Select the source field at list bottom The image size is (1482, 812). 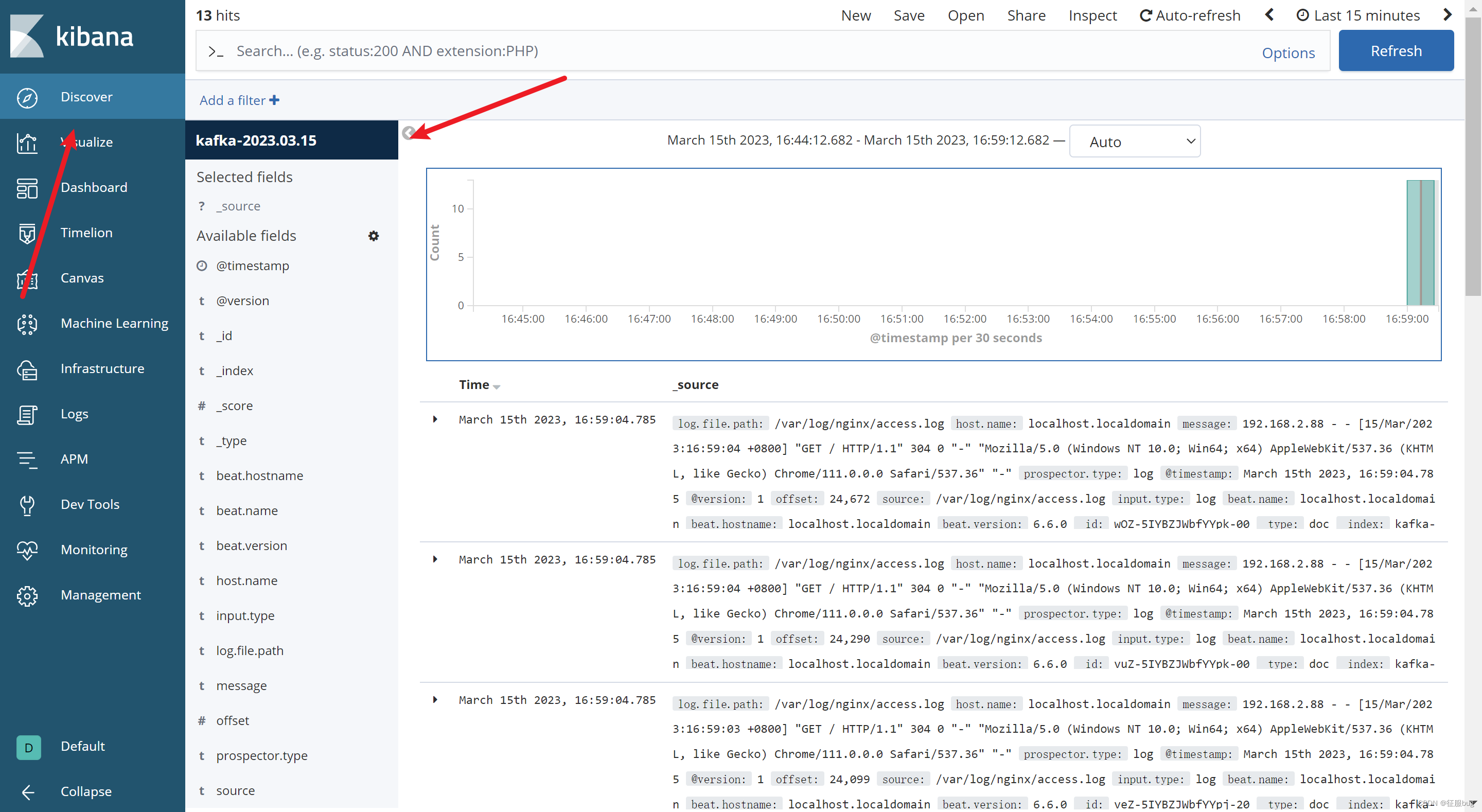(x=235, y=791)
